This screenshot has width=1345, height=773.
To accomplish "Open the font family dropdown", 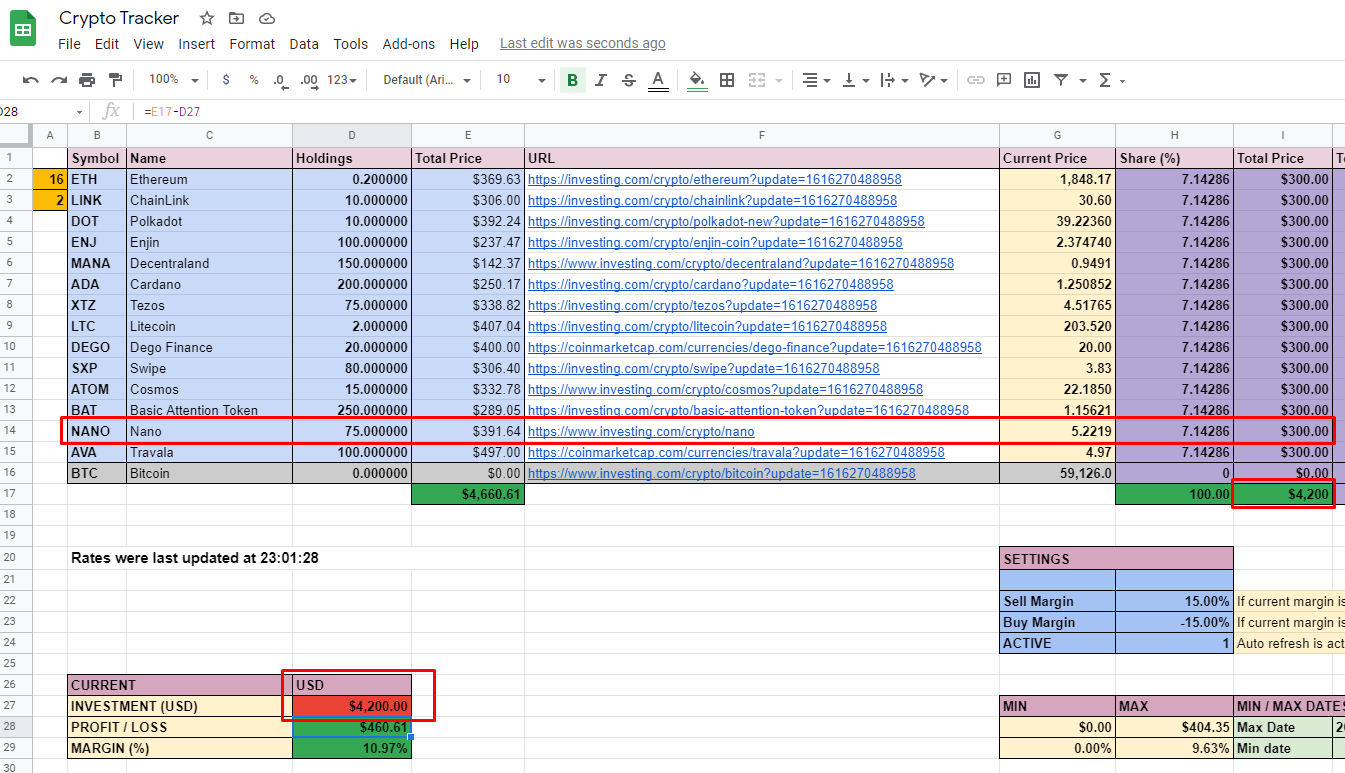I will point(427,80).
